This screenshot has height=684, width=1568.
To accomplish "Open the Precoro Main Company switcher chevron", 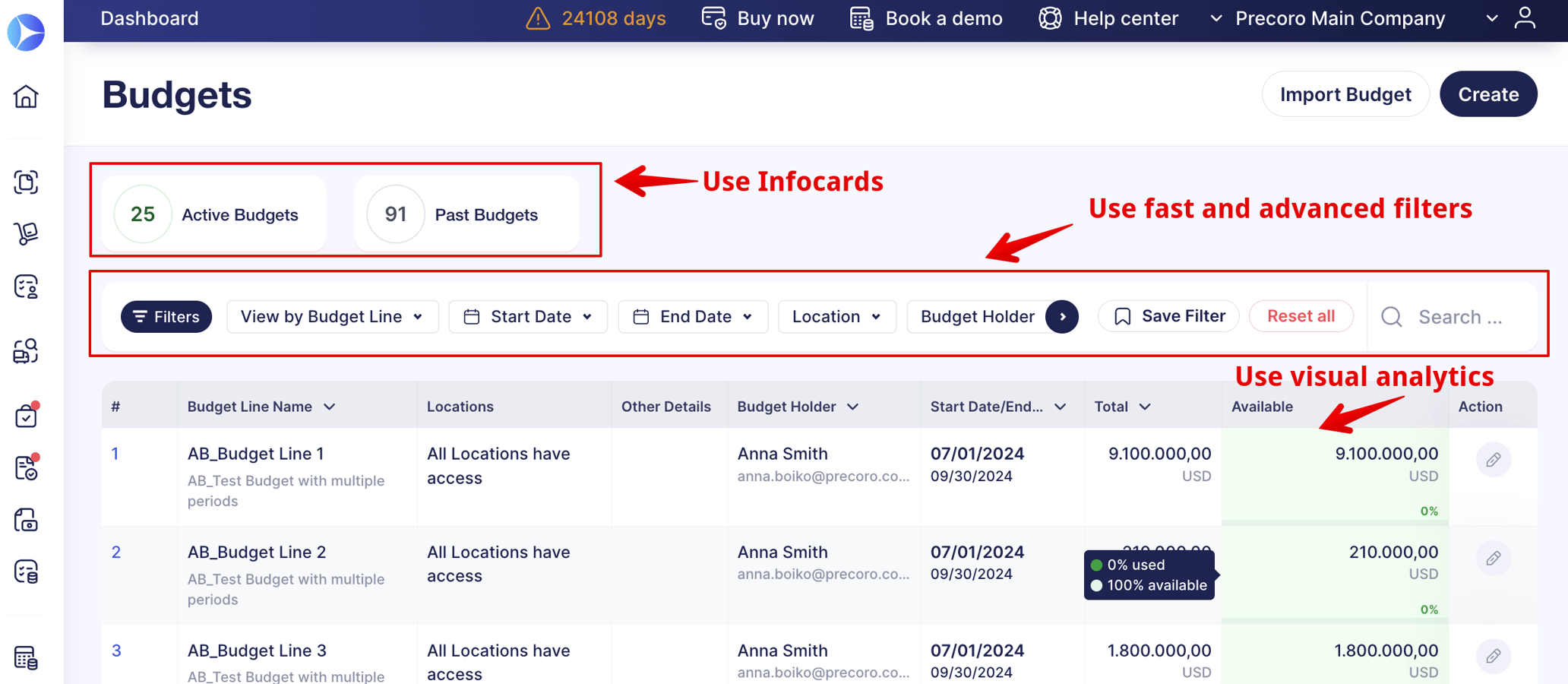I will tap(1491, 18).
